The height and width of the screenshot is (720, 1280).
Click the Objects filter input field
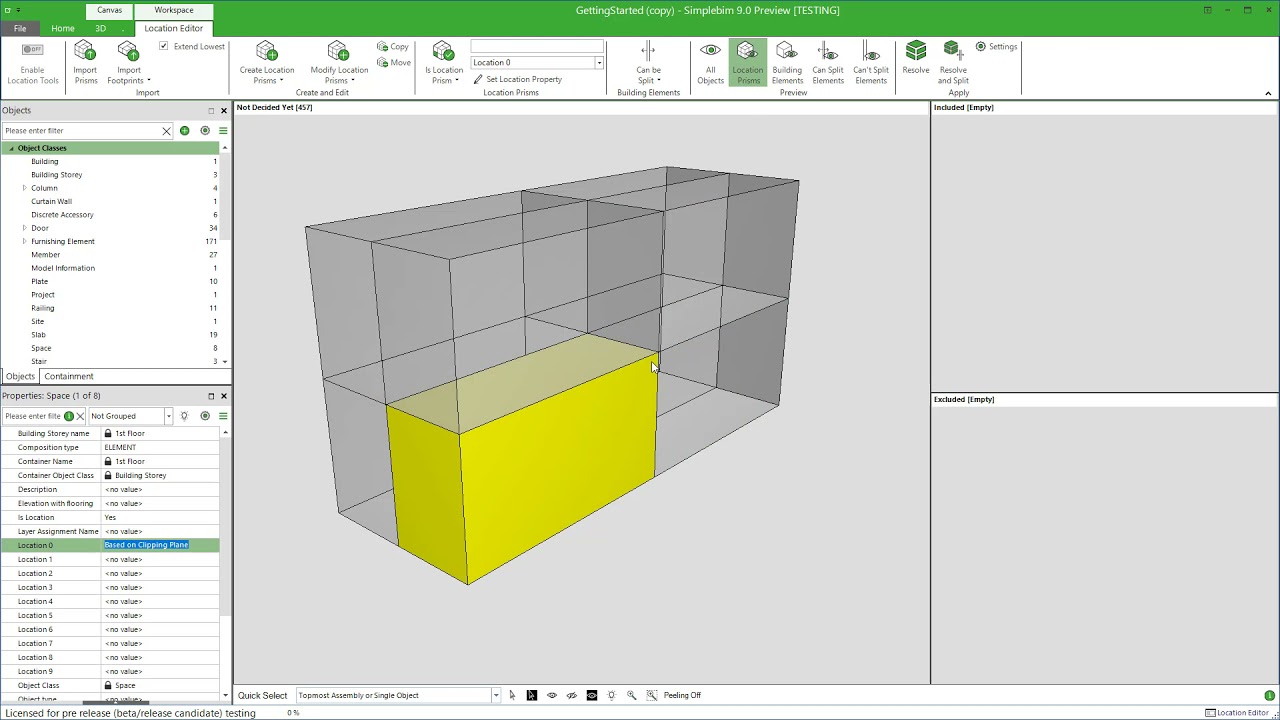tap(81, 131)
